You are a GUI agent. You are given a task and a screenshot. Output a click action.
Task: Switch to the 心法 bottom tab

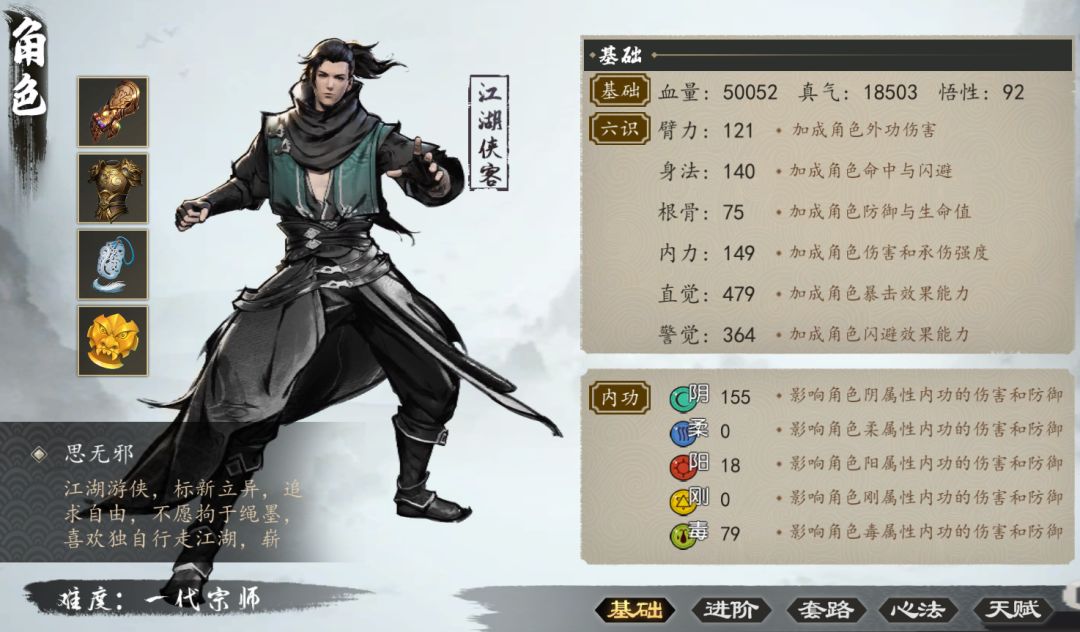(x=918, y=609)
